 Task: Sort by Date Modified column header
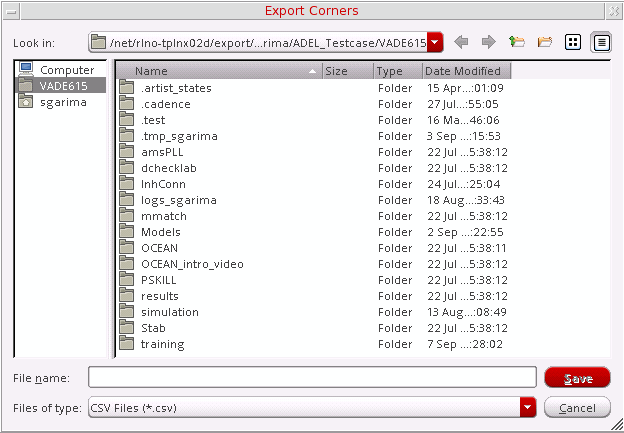[x=466, y=71]
